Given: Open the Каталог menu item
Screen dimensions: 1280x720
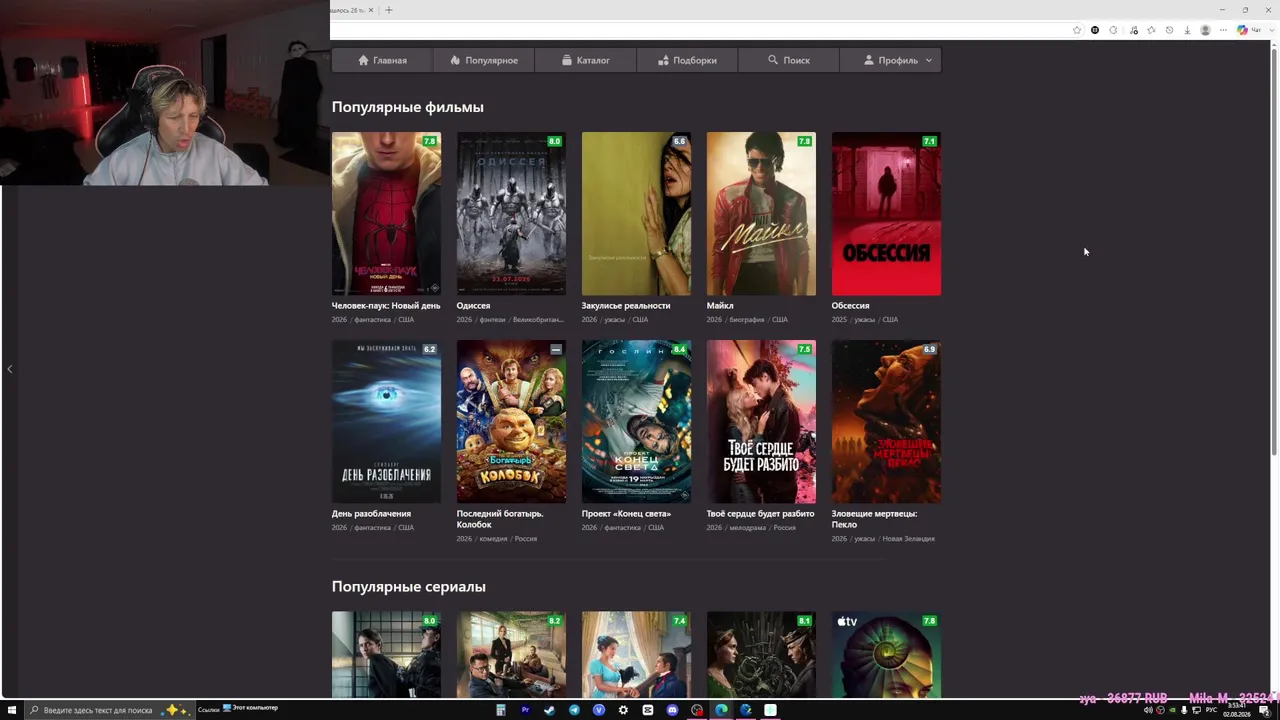Looking at the screenshot, I should click(585, 60).
